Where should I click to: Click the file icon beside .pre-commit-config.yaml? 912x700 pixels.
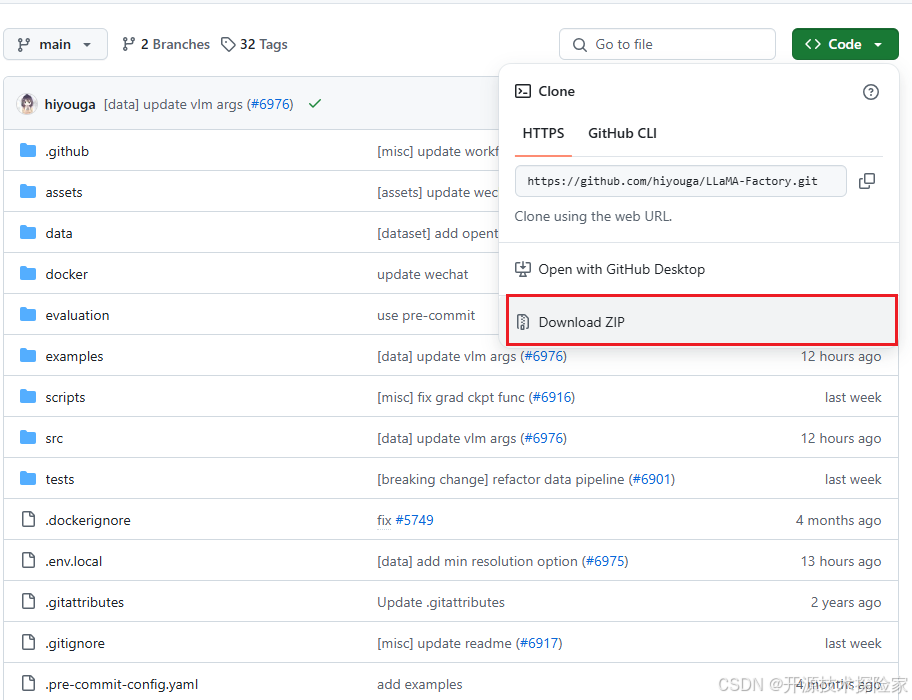pyautogui.click(x=28, y=683)
